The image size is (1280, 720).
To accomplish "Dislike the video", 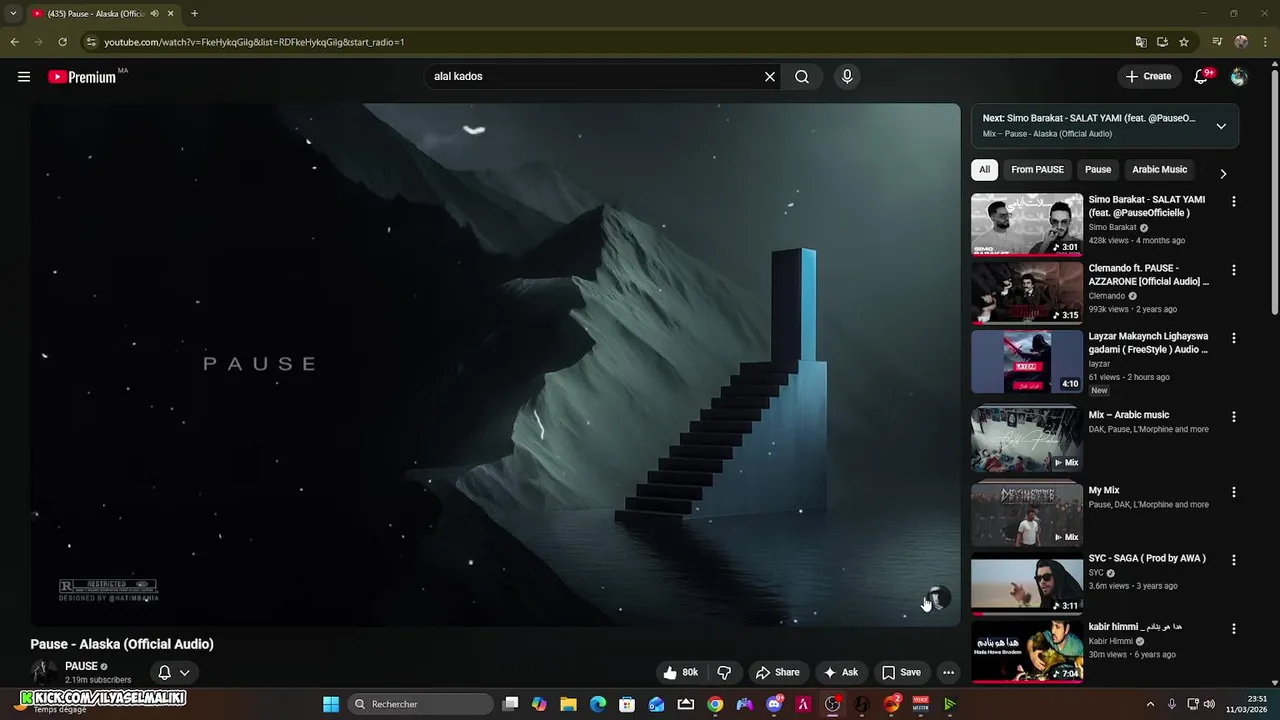I will point(724,672).
